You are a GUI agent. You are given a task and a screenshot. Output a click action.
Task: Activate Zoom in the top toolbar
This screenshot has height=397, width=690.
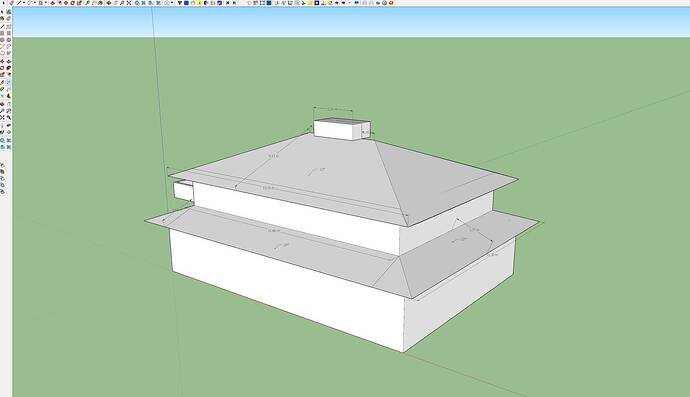click(122, 3)
